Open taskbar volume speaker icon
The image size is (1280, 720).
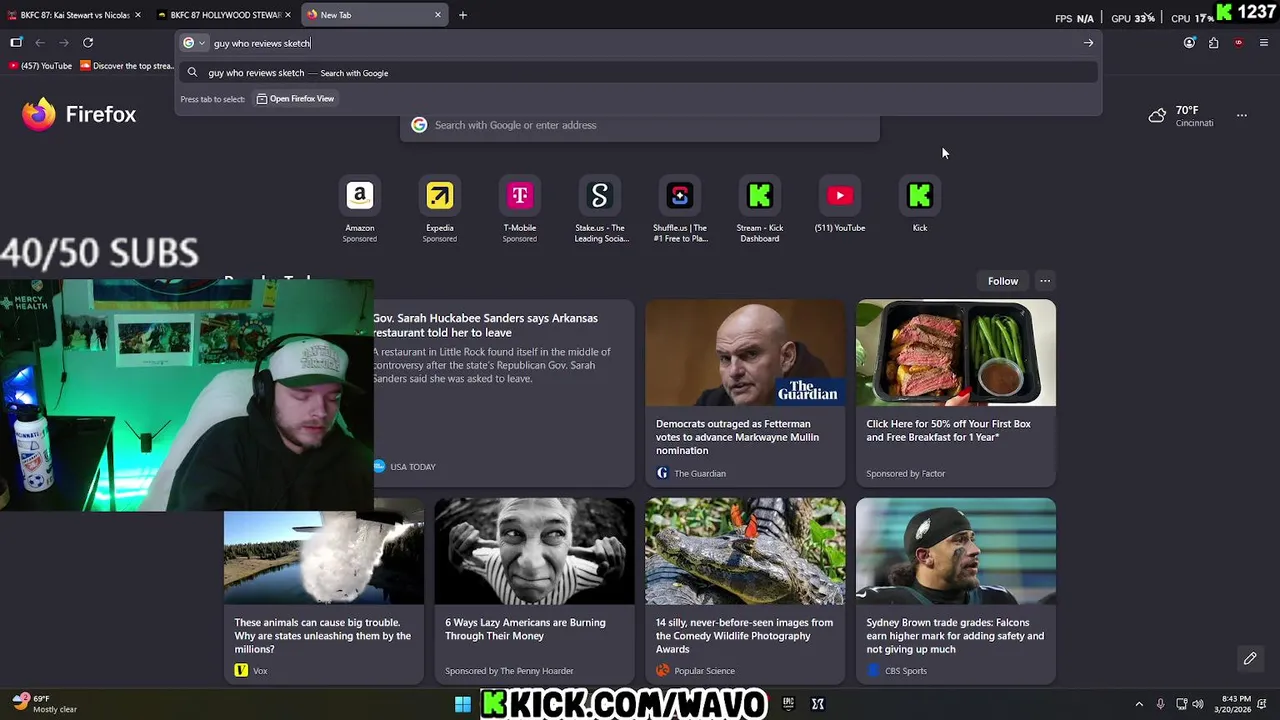[1198, 704]
